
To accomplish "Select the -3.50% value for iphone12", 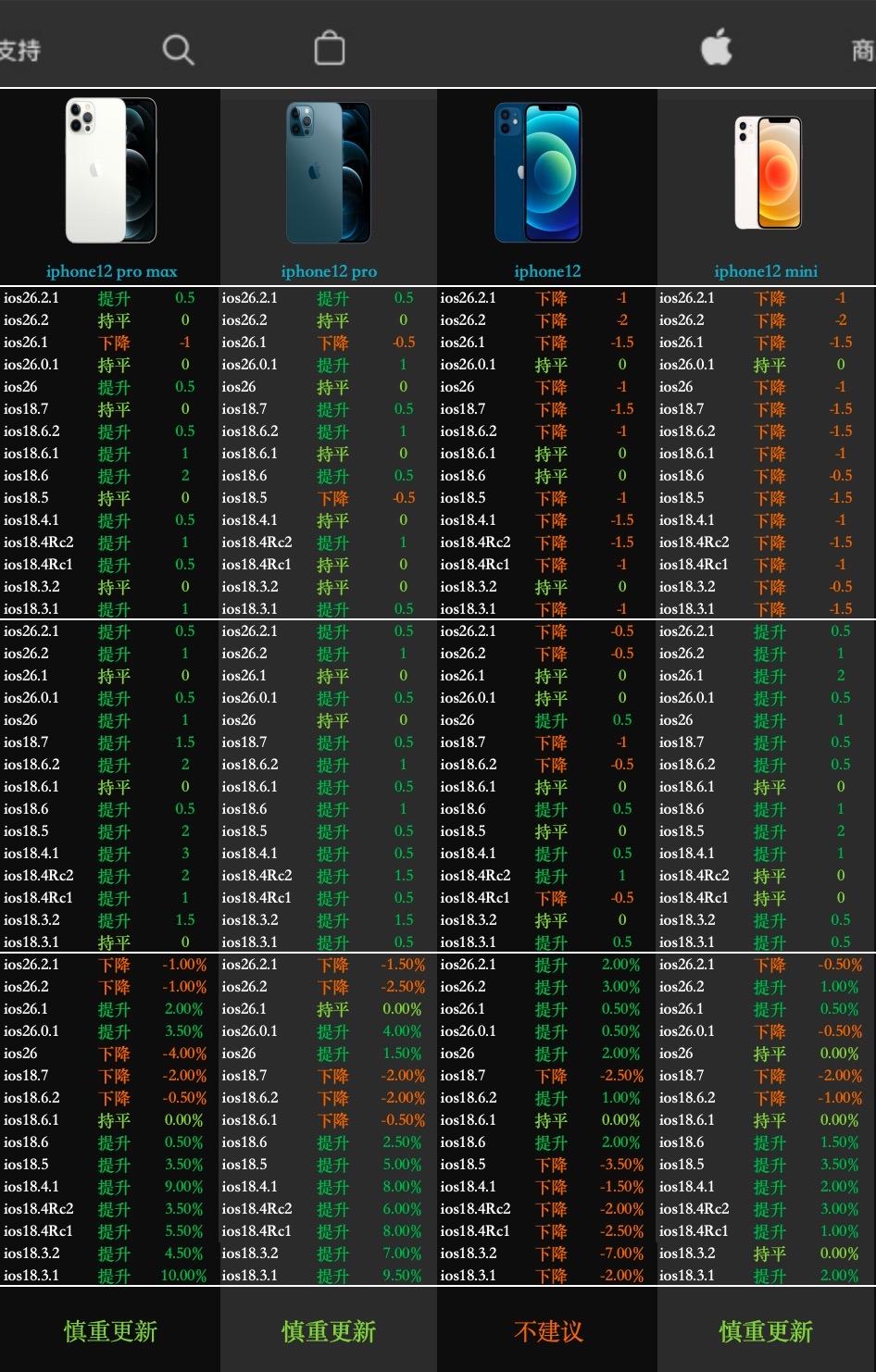I will 620,1165.
